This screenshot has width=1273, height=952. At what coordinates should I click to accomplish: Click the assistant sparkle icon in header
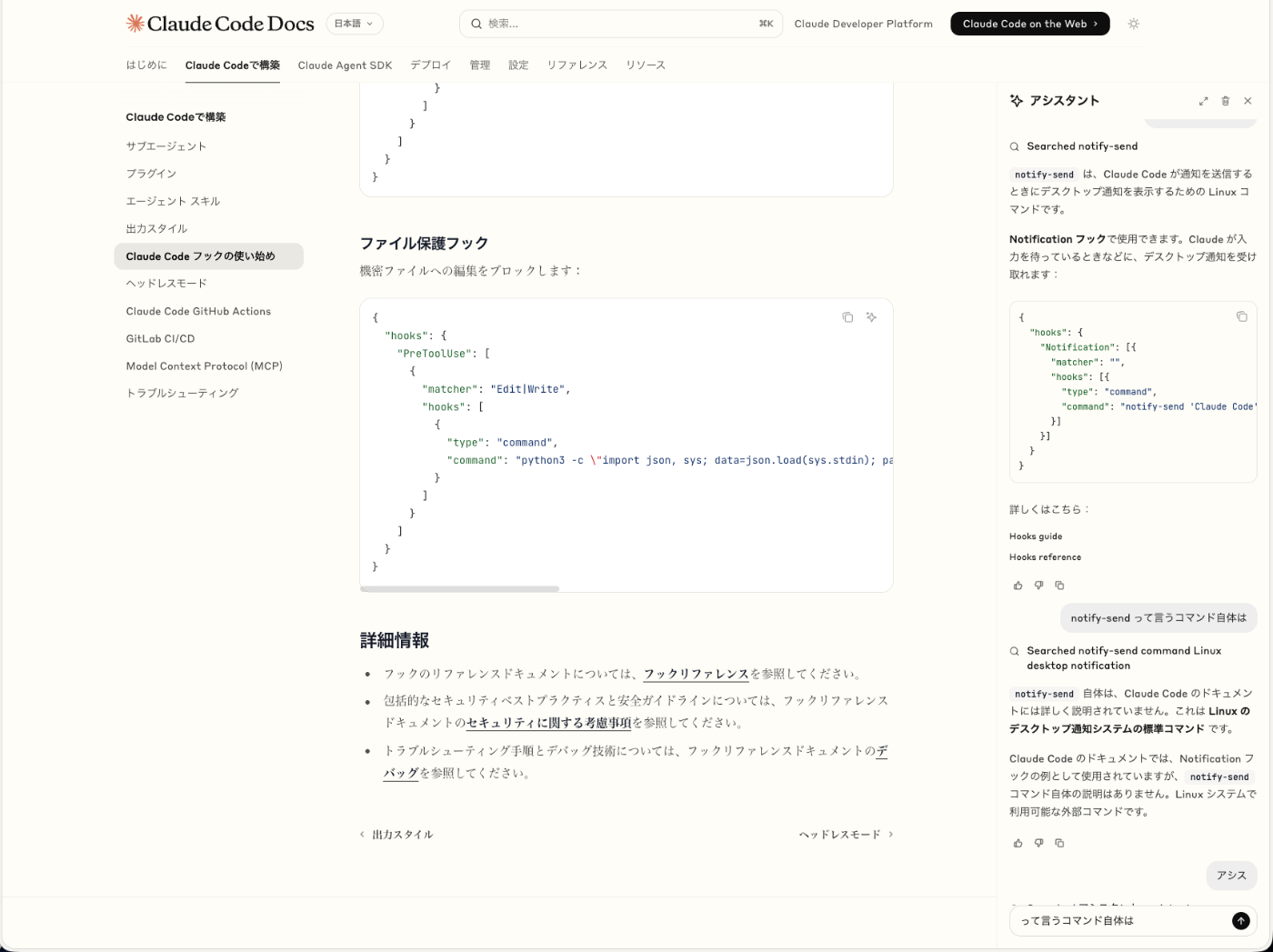pos(1016,101)
